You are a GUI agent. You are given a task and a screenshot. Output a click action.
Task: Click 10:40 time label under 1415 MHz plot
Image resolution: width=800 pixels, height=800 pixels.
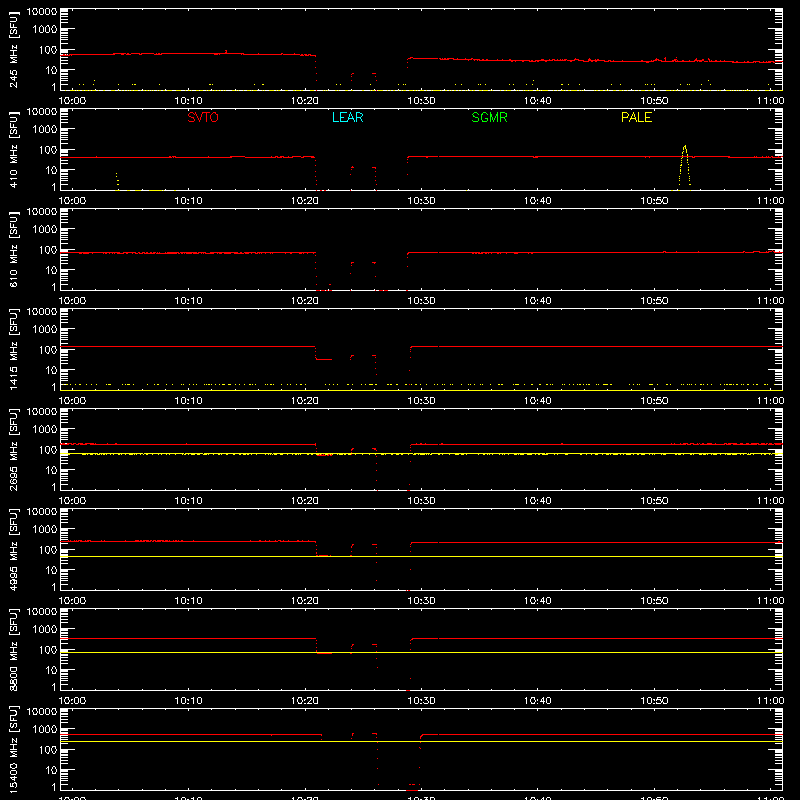[537, 401]
